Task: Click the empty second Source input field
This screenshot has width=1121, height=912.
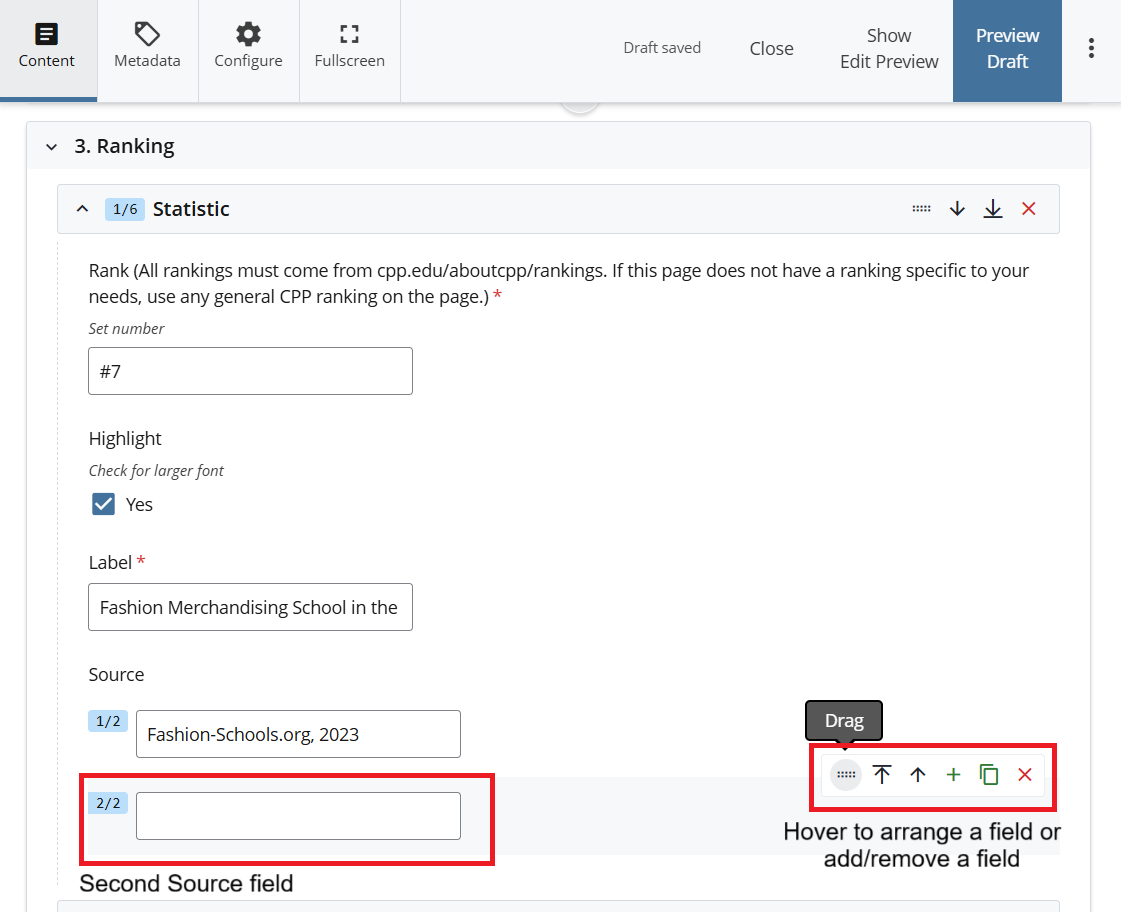Action: click(298, 816)
